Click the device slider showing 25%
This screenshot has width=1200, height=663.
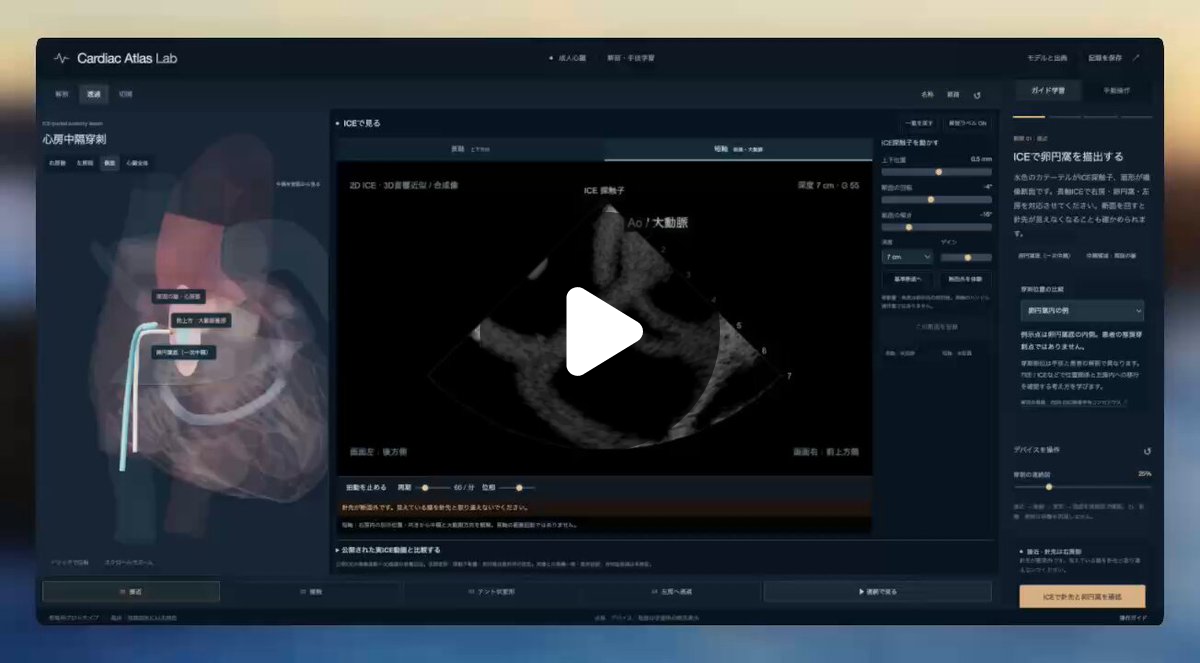[1082, 487]
